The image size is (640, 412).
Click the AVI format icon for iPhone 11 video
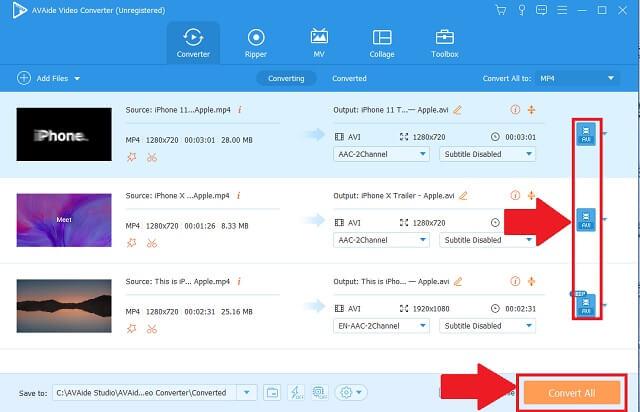point(586,134)
